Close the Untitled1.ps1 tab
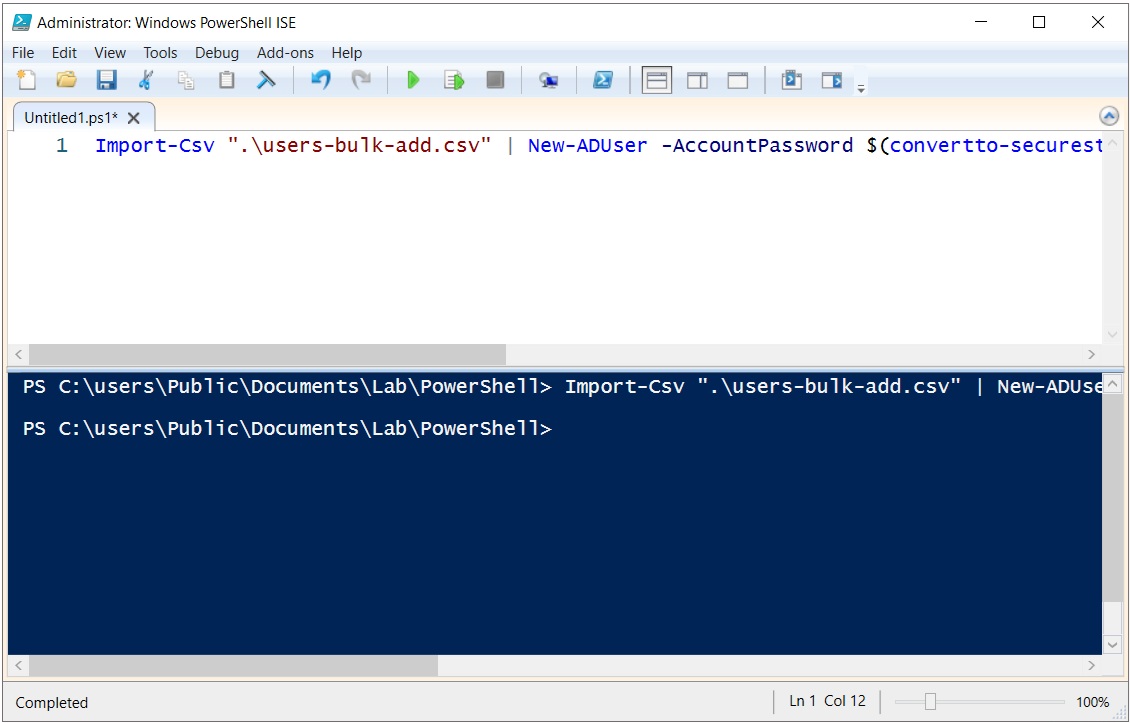1130x723 pixels. pos(134,118)
